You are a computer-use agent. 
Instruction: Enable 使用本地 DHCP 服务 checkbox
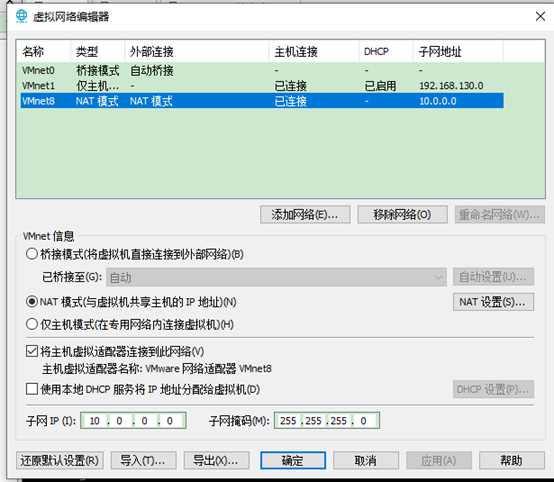pyautogui.click(x=32, y=389)
